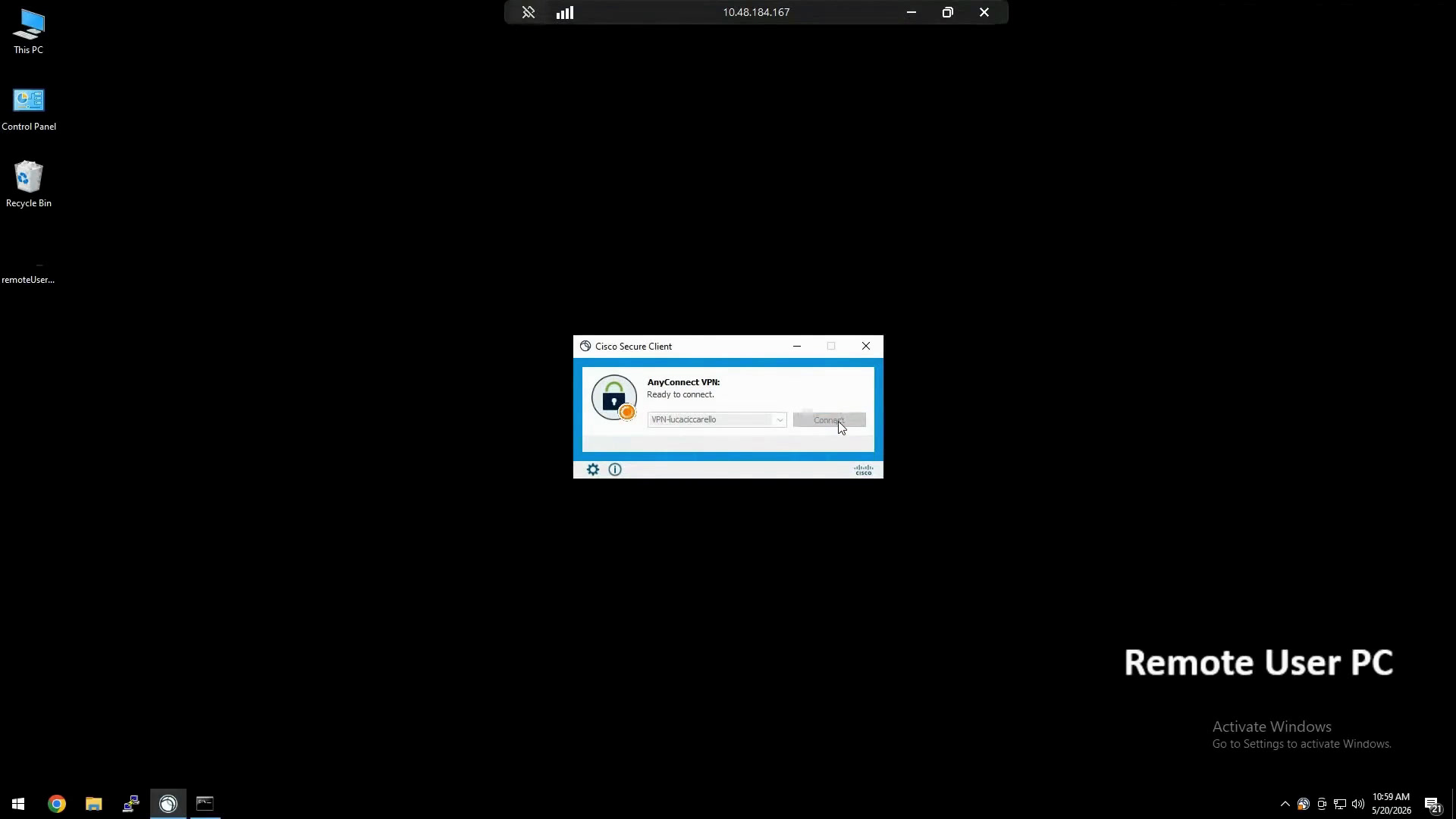
Task: Open the volume speaker tray icon
Action: point(1358,804)
